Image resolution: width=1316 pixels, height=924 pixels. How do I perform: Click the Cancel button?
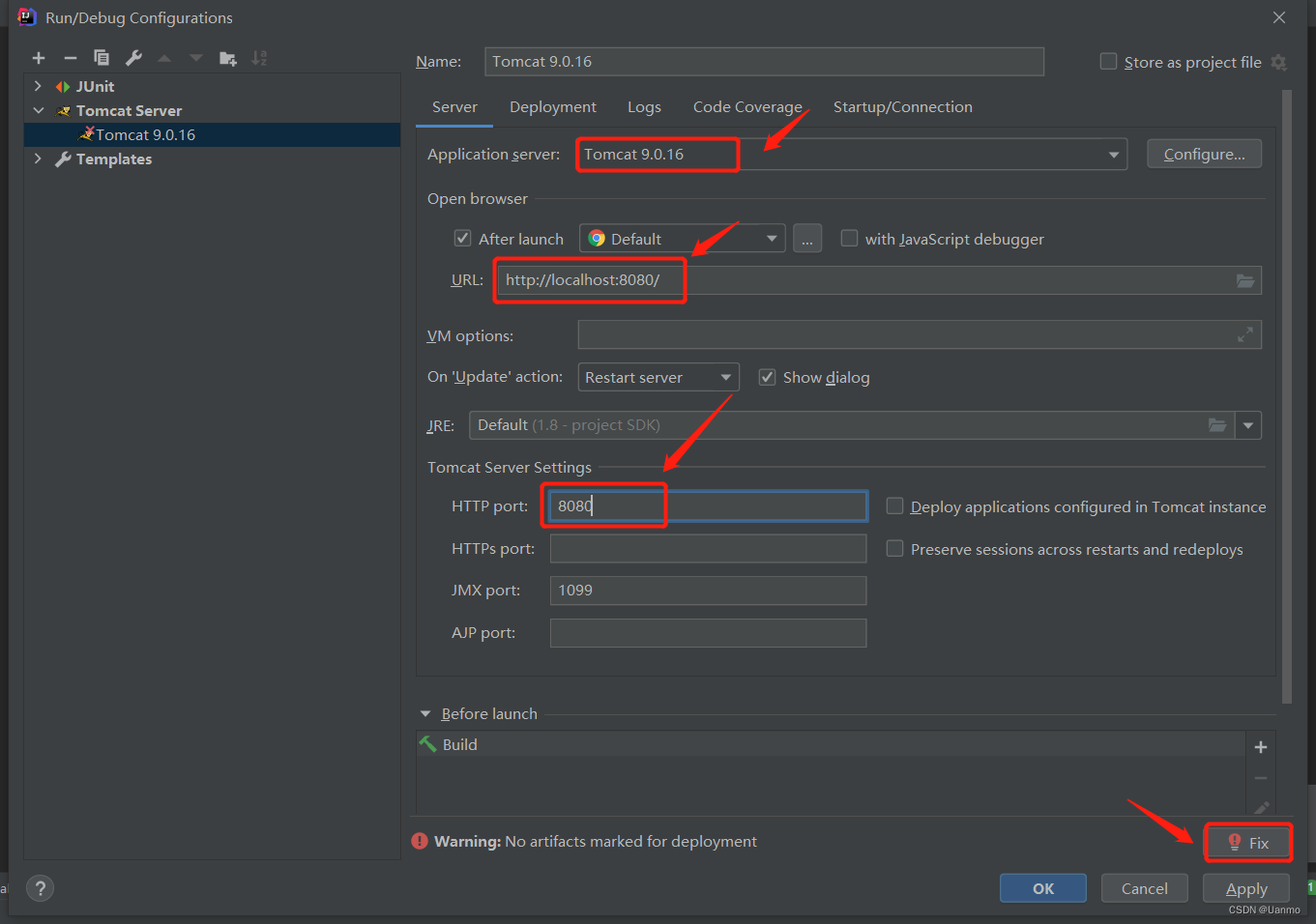coord(1145,888)
